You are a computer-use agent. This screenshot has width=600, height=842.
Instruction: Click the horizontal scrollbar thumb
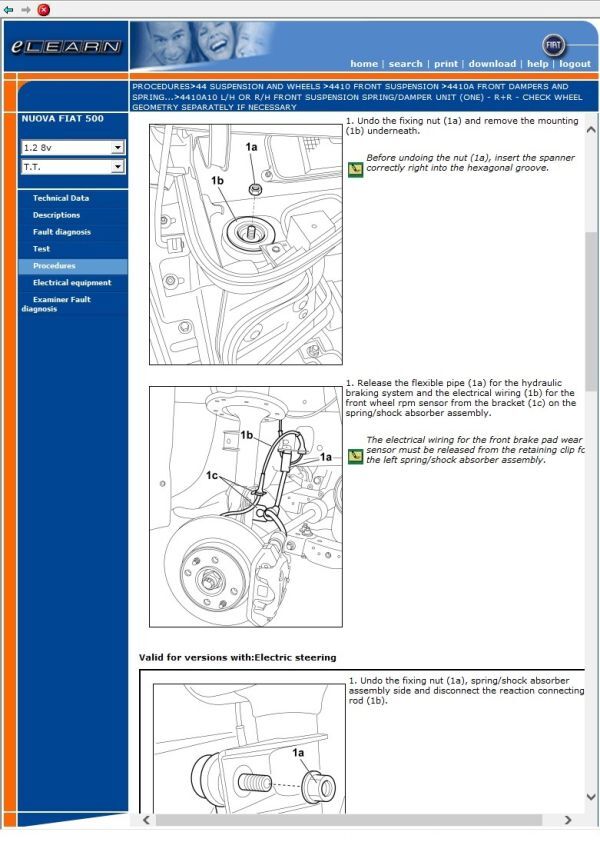[x=349, y=820]
